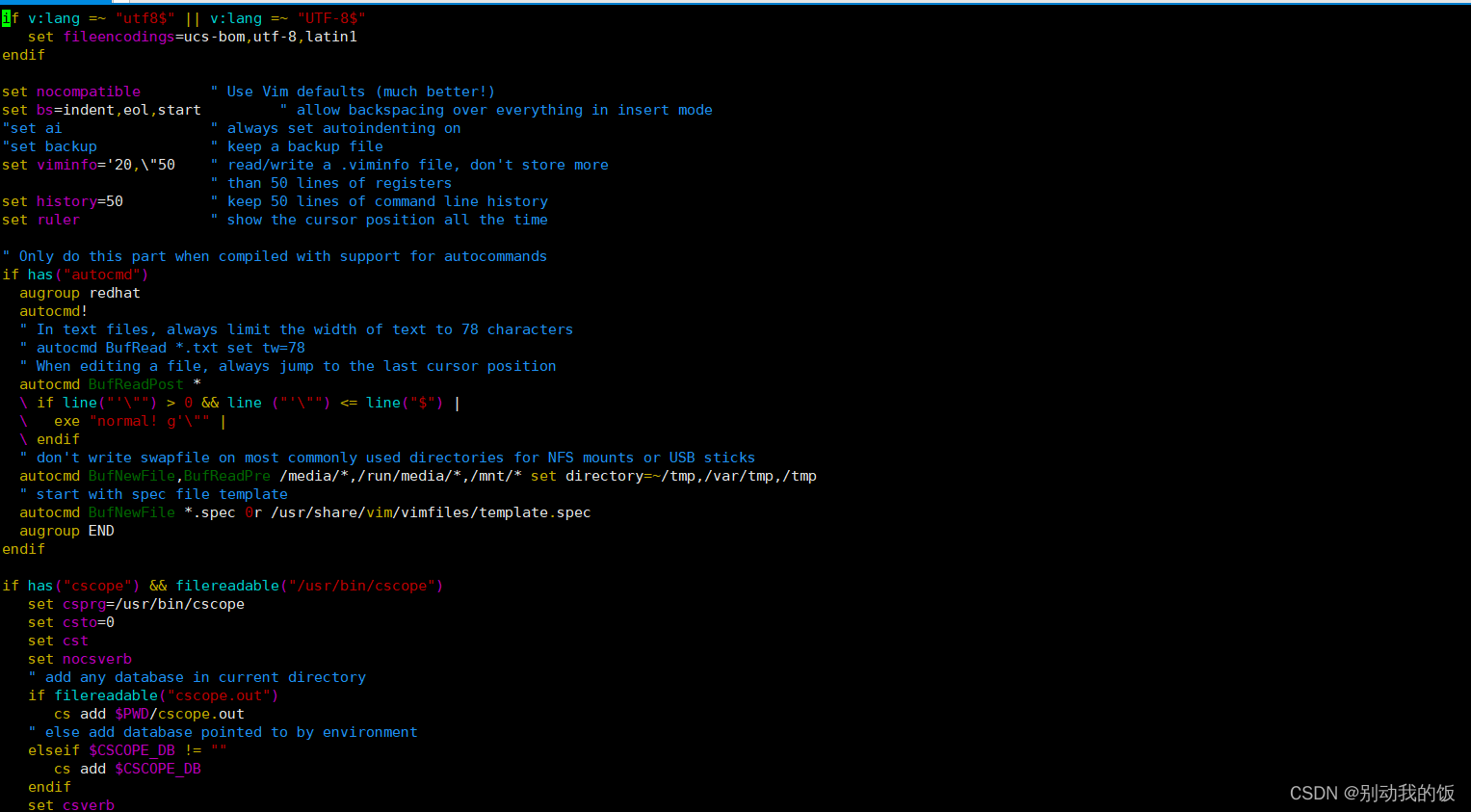Click 'fileencodings' option in set line
This screenshot has width=1471, height=812.
(x=119, y=37)
